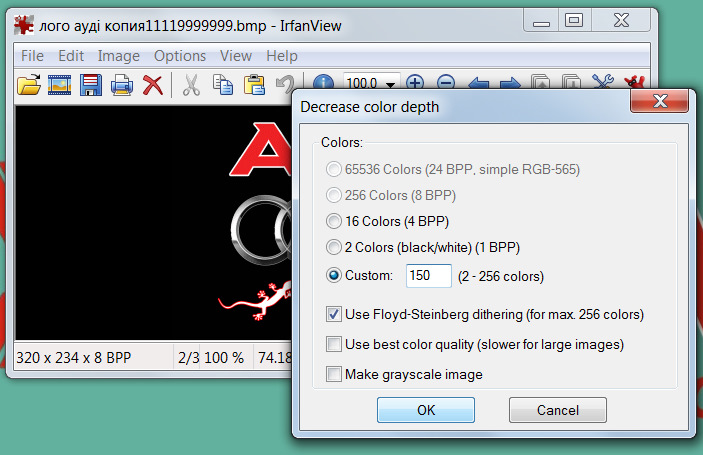This screenshot has height=455, width=703.
Task: Disable Floyd-Steinberg dithering checkbox
Action: point(334,314)
